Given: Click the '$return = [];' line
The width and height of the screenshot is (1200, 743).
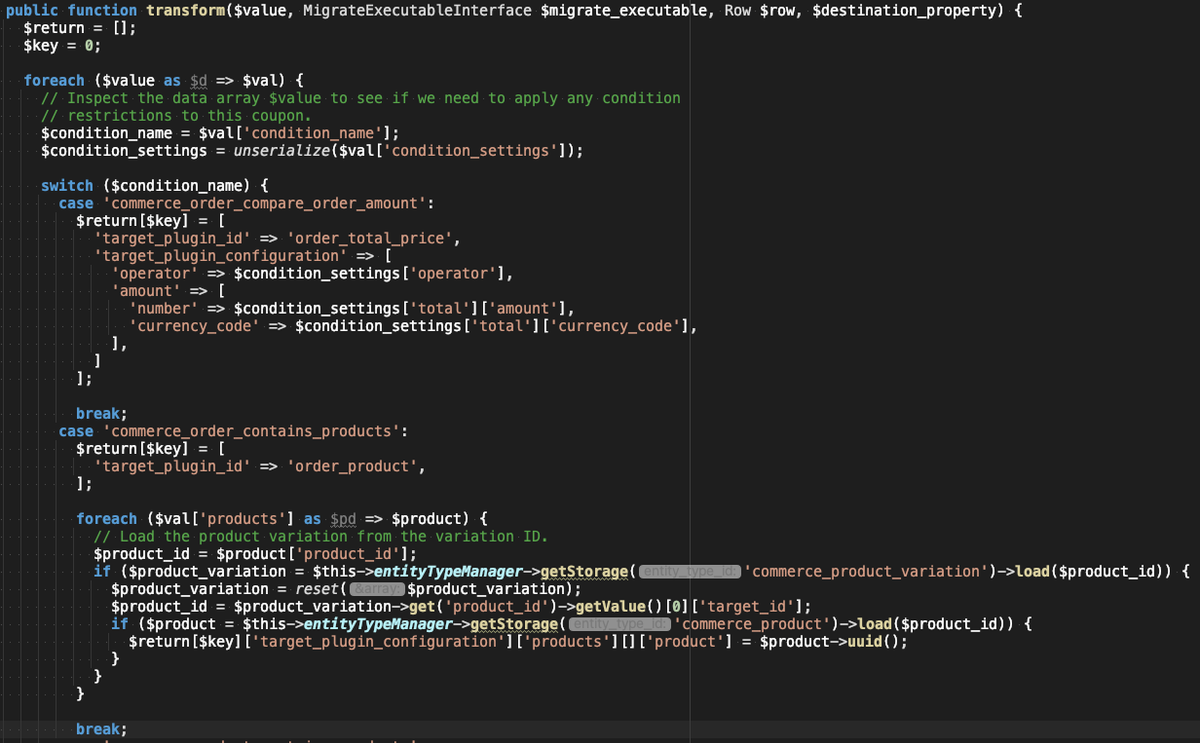Looking at the screenshot, I should pos(80,28).
